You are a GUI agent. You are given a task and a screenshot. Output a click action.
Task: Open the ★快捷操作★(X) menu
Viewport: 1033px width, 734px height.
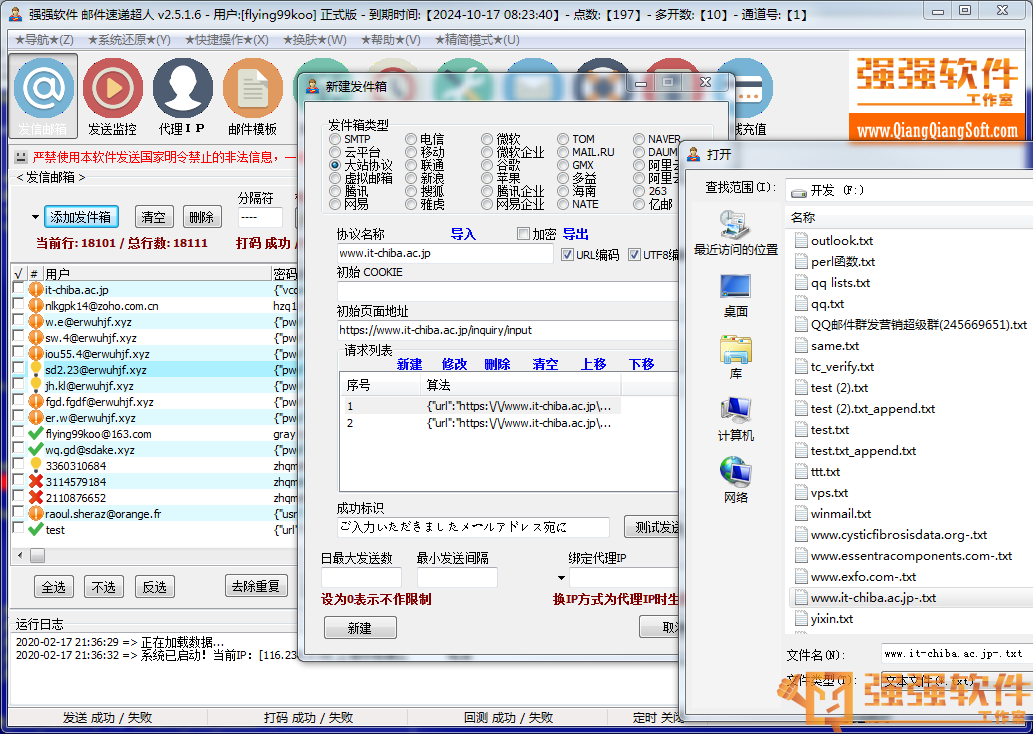coord(227,40)
